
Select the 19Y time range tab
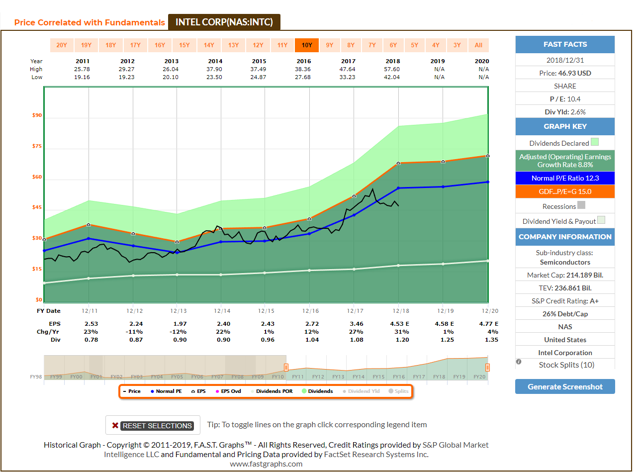[86, 45]
